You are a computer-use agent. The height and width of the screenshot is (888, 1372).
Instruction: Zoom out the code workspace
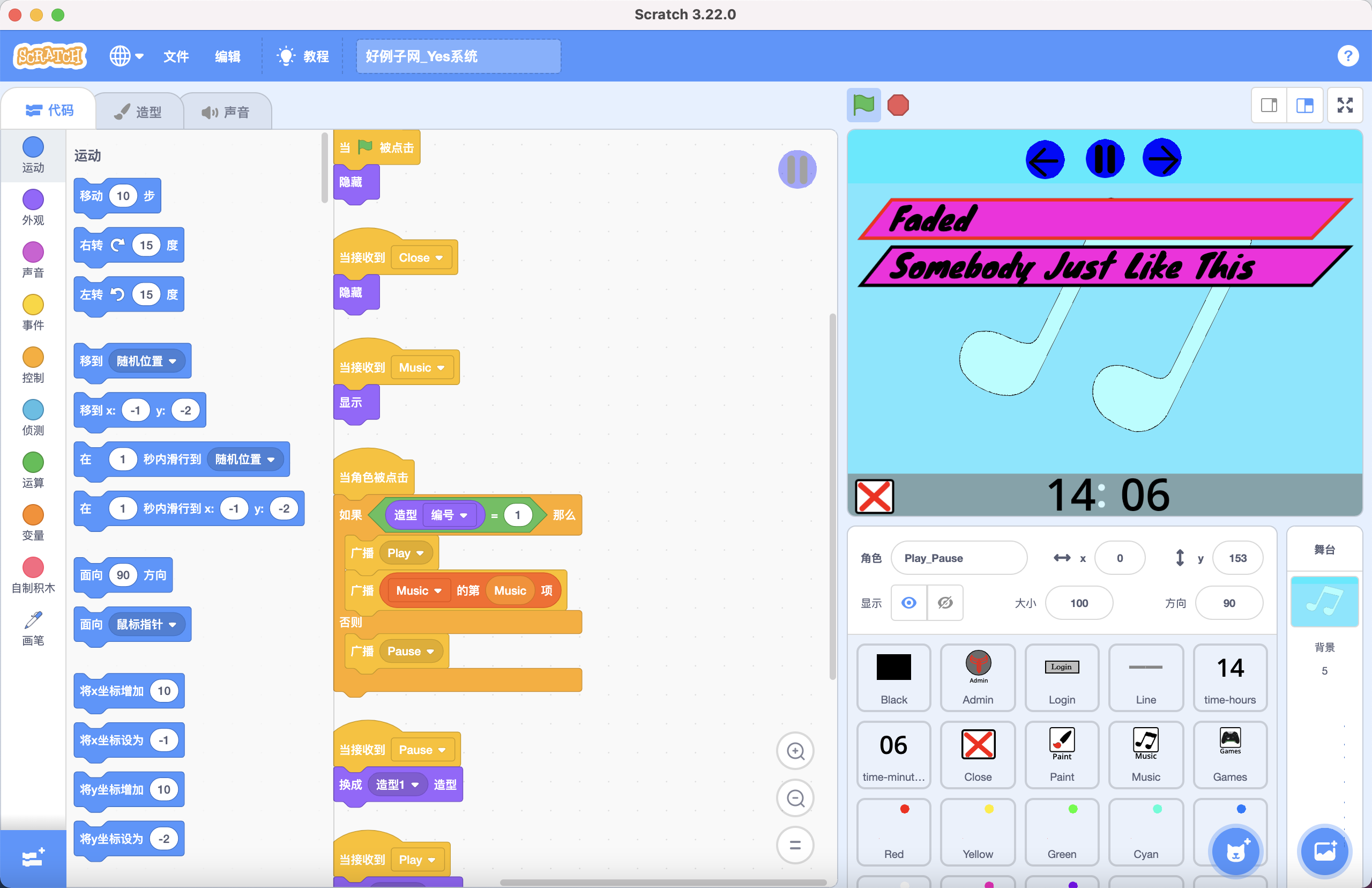tap(795, 798)
